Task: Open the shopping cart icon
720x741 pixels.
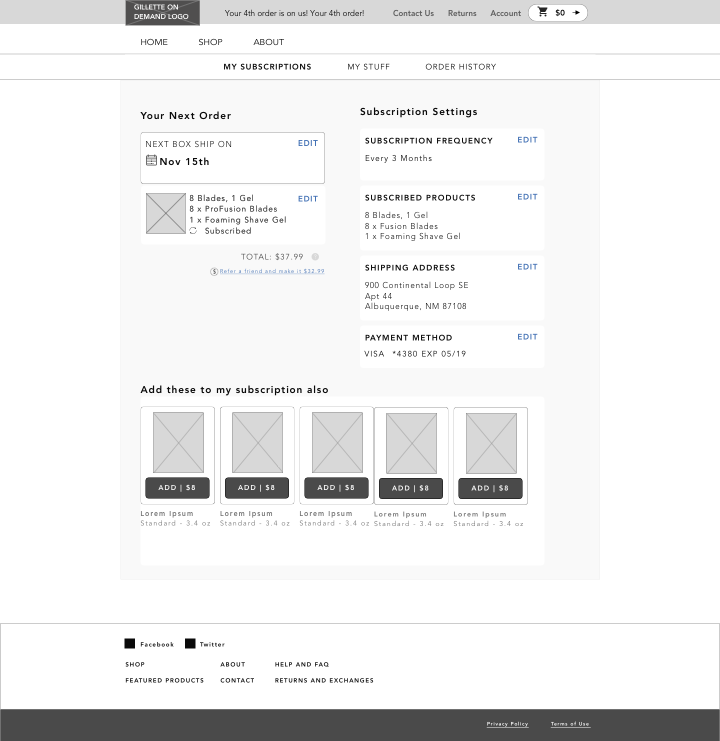Action: pos(543,12)
